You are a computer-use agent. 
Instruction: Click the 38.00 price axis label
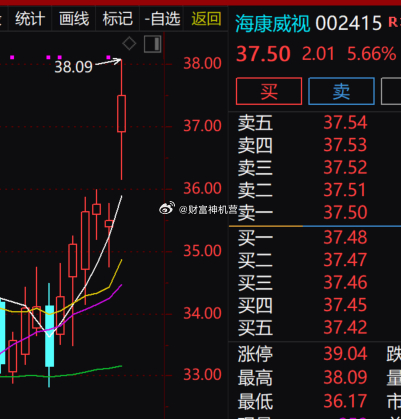pos(202,63)
